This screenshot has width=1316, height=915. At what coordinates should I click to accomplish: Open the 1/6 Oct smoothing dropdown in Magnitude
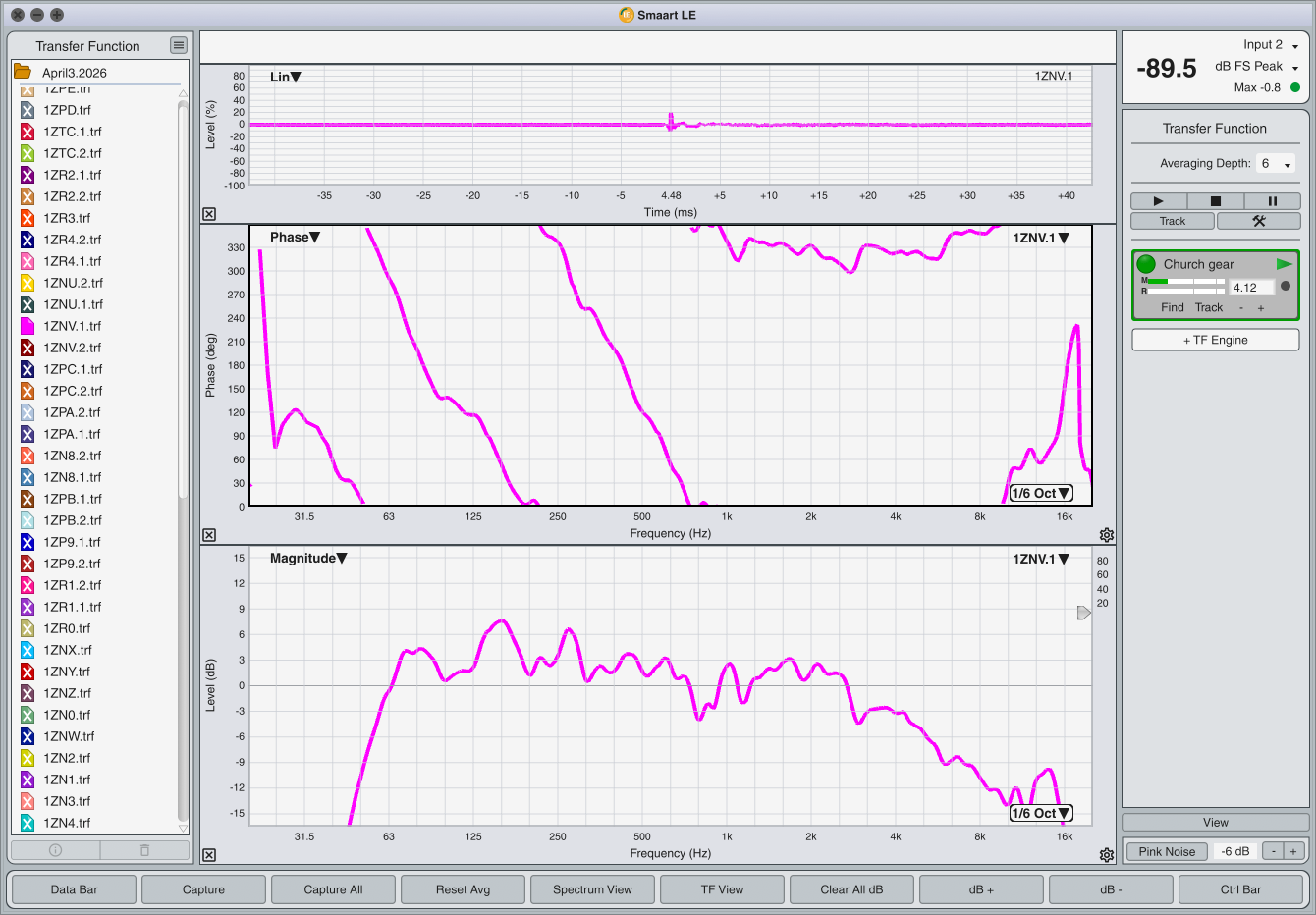pos(1041,813)
